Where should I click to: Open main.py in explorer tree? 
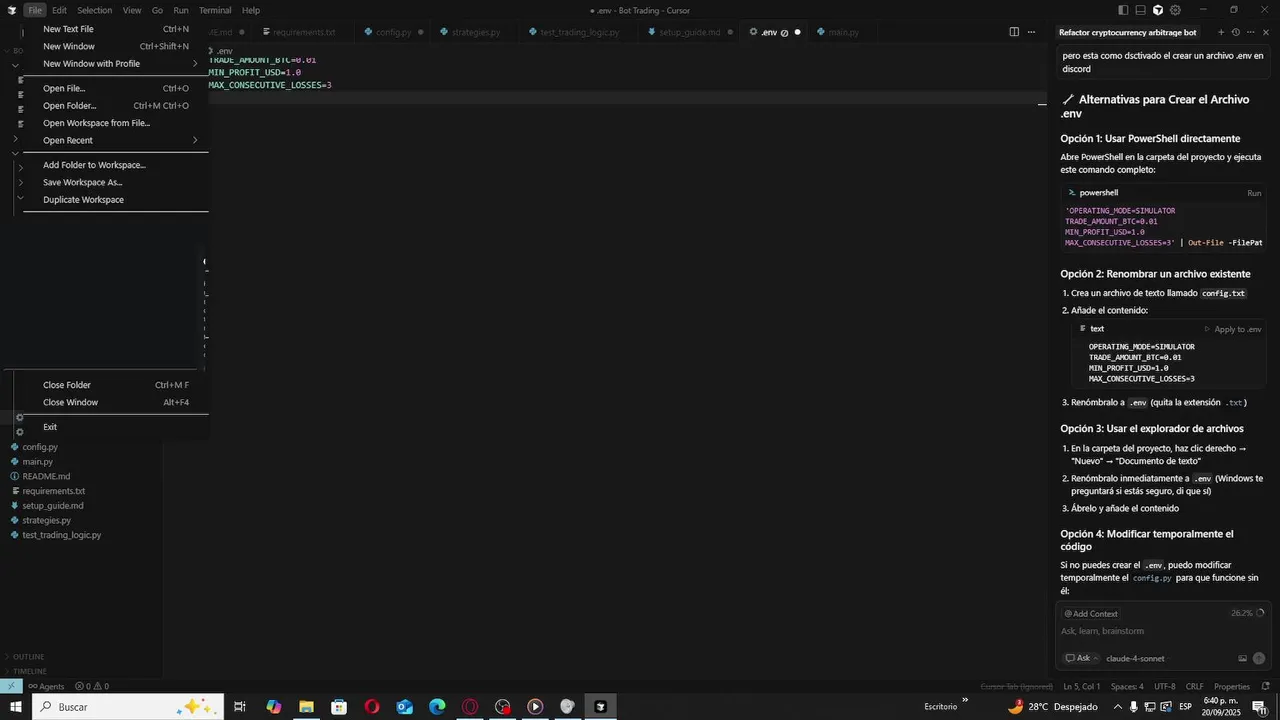pos(38,462)
